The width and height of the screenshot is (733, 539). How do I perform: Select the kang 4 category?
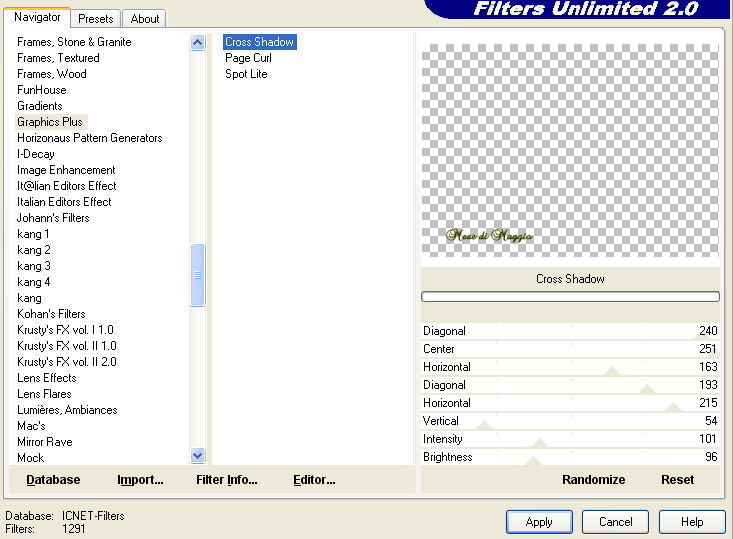(34, 282)
